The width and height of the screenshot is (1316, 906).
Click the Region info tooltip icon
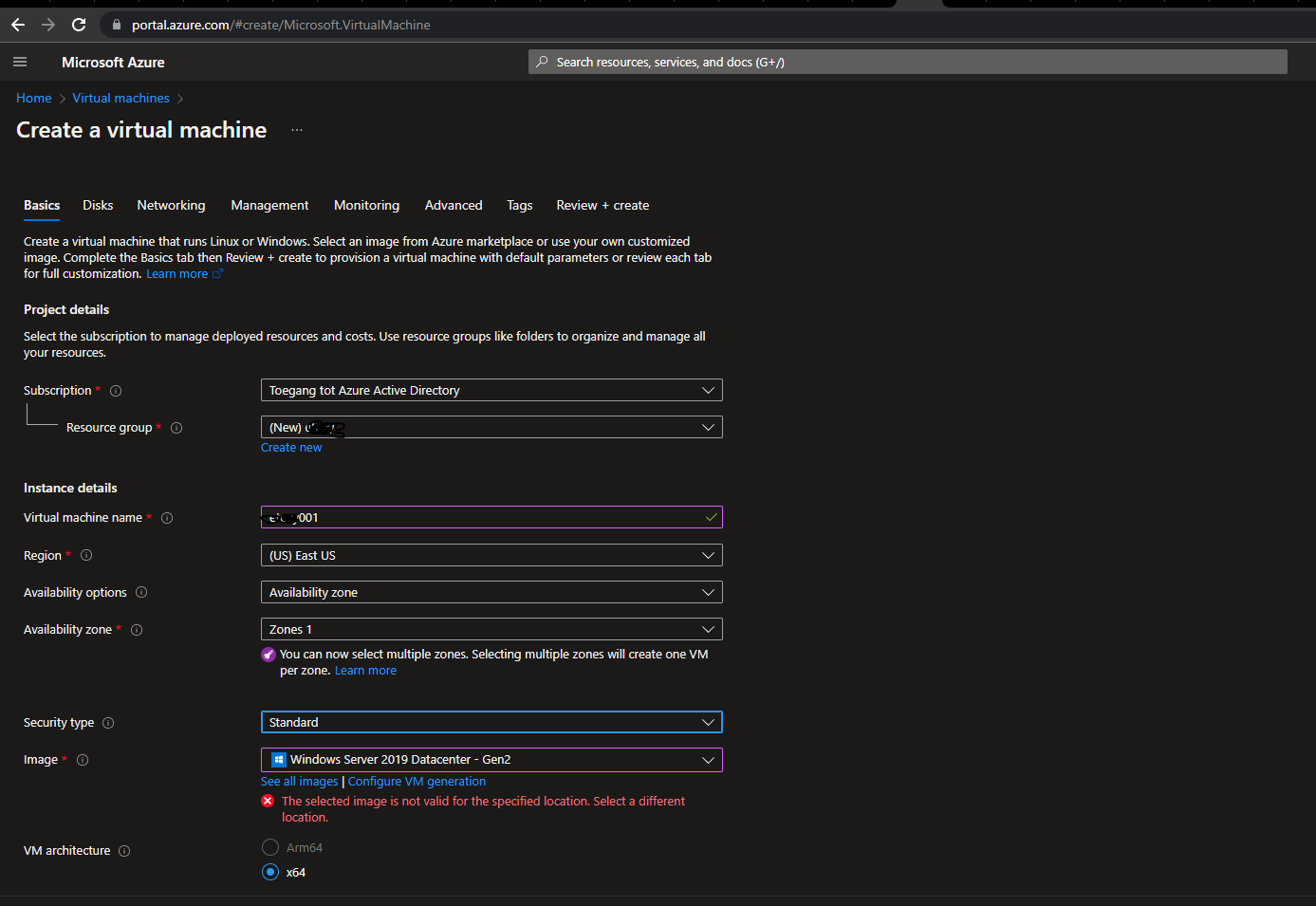pyautogui.click(x=86, y=555)
